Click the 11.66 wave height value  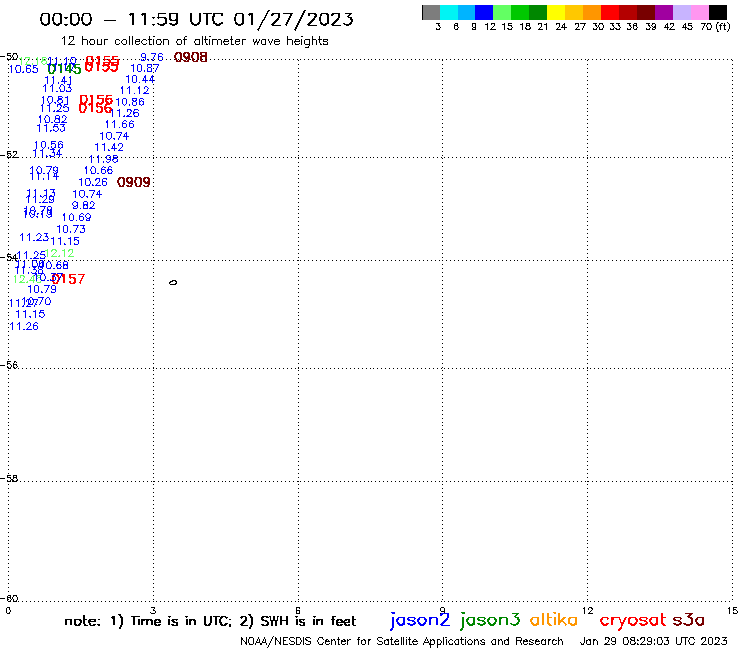[119, 125]
